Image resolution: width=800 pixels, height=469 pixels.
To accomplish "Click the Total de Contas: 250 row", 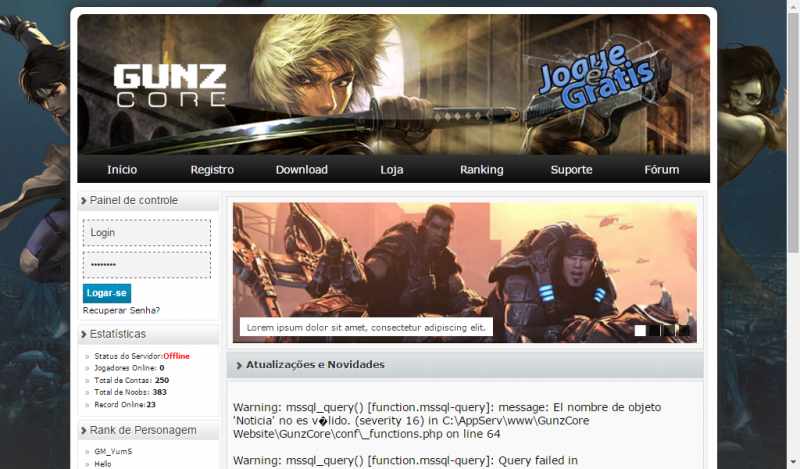I will pos(132,380).
